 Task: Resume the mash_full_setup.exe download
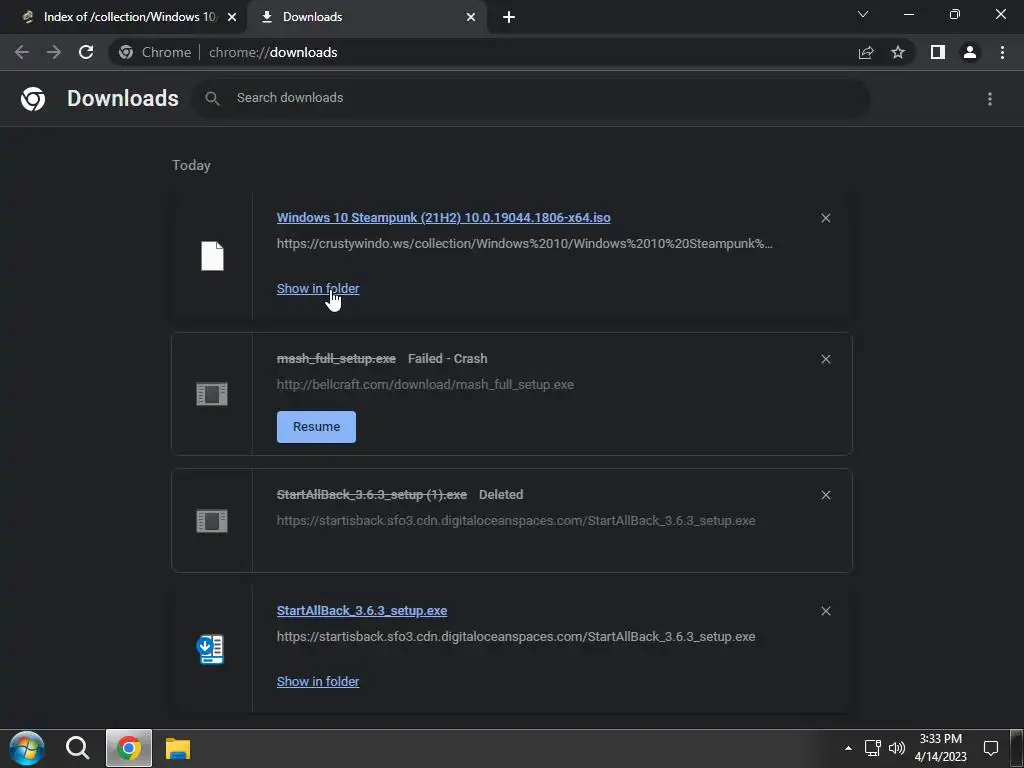(x=316, y=426)
